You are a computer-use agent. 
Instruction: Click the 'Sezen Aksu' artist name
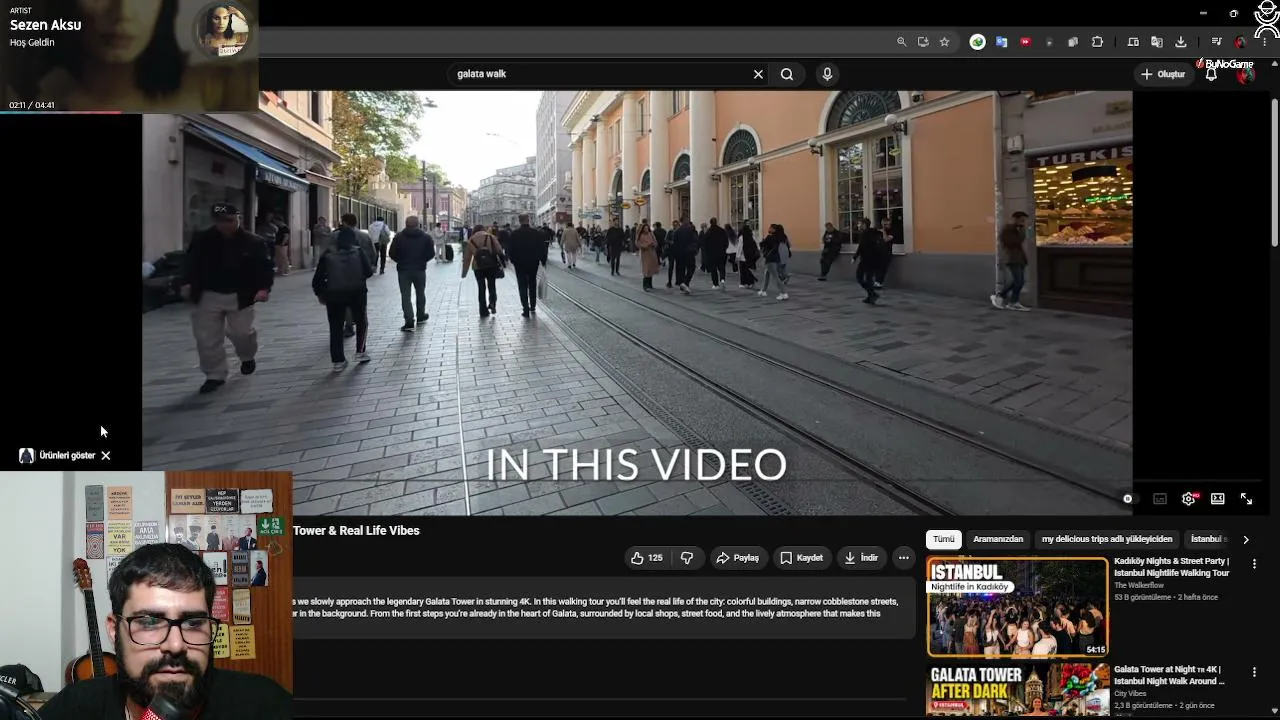pyautogui.click(x=45, y=25)
